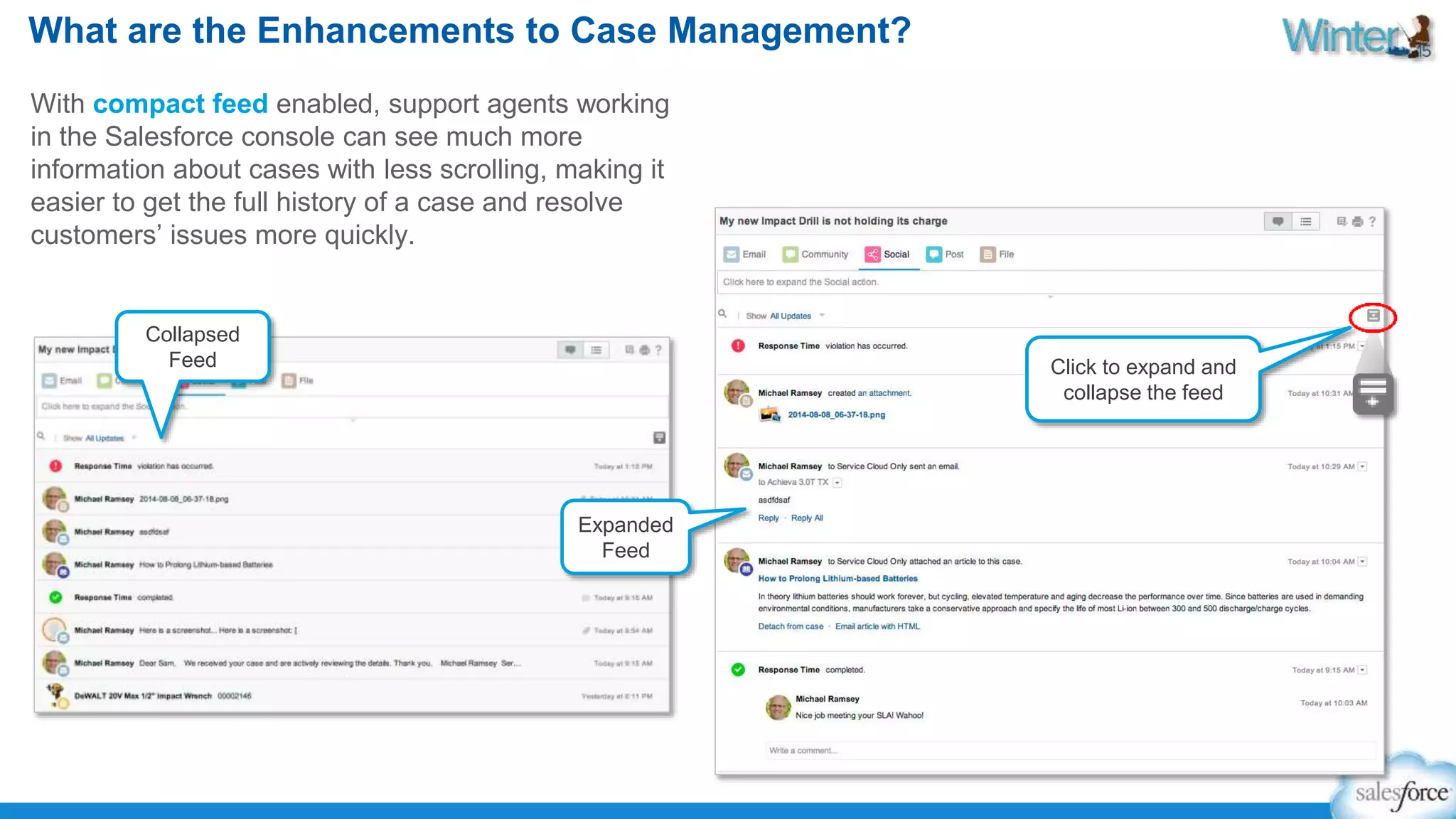Click the customize page icon left of printer, expanded panel

1342,221
